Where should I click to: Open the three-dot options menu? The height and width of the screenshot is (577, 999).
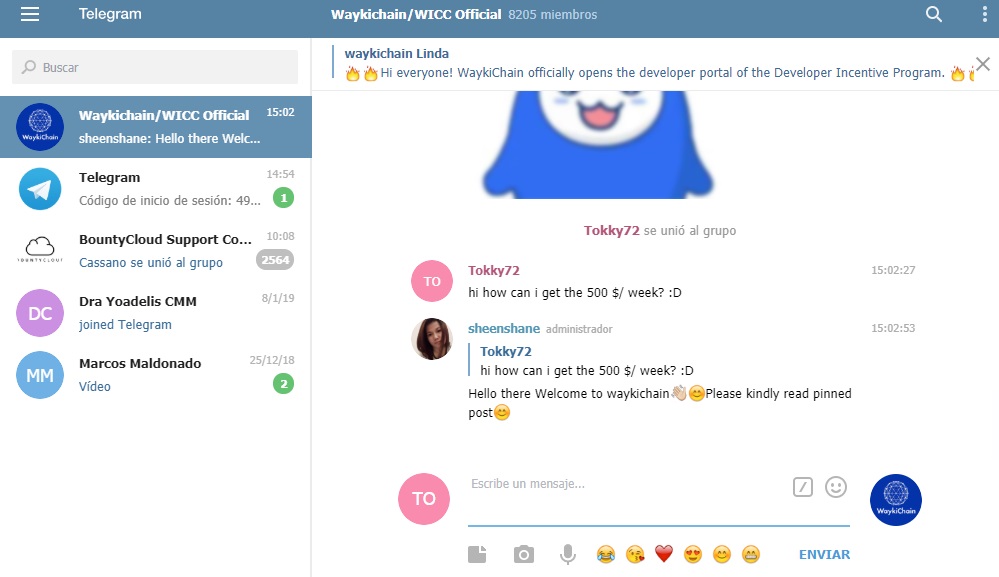(984, 14)
